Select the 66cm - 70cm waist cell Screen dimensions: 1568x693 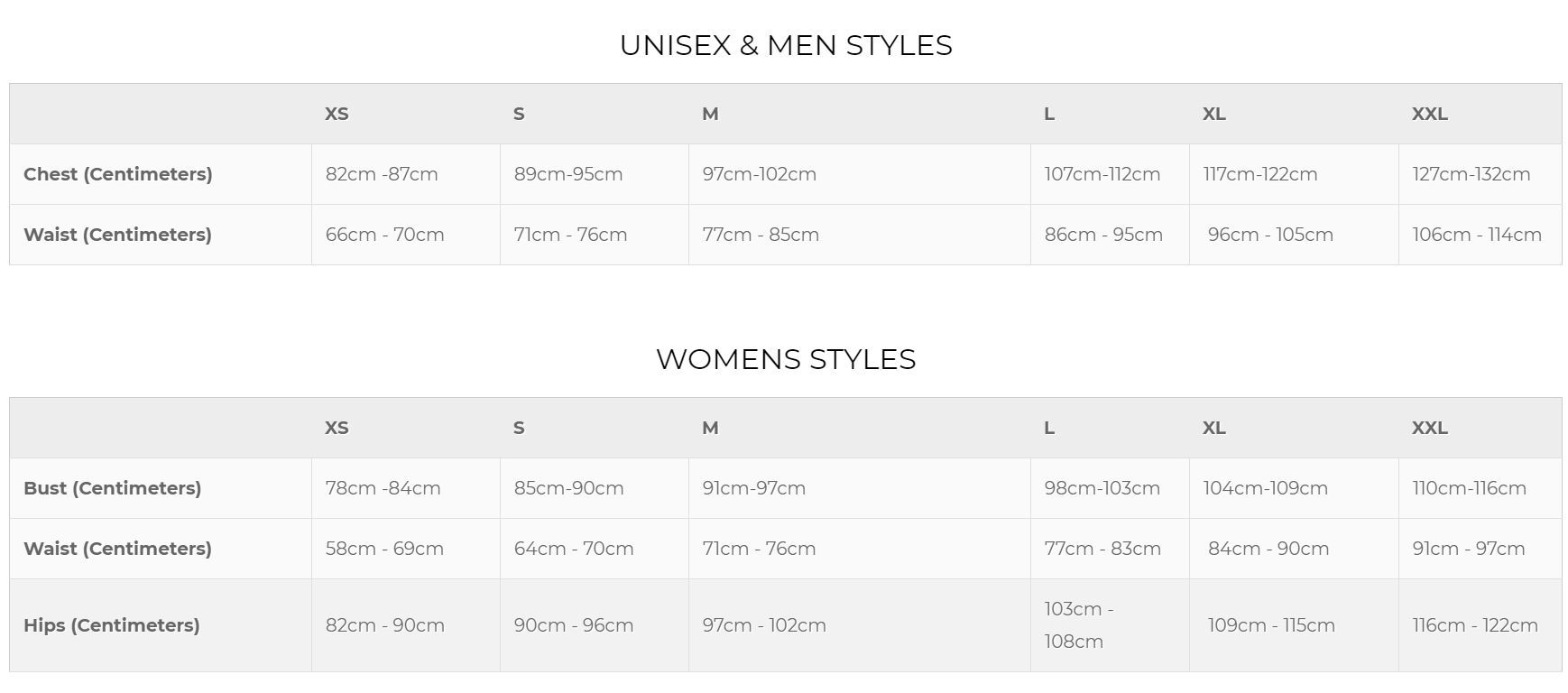coord(385,235)
